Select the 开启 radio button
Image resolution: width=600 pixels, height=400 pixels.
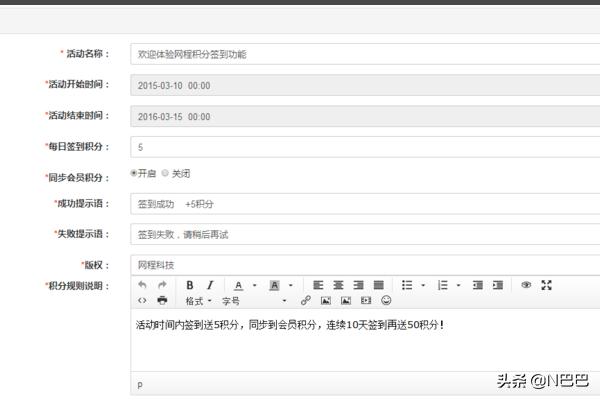click(x=134, y=173)
